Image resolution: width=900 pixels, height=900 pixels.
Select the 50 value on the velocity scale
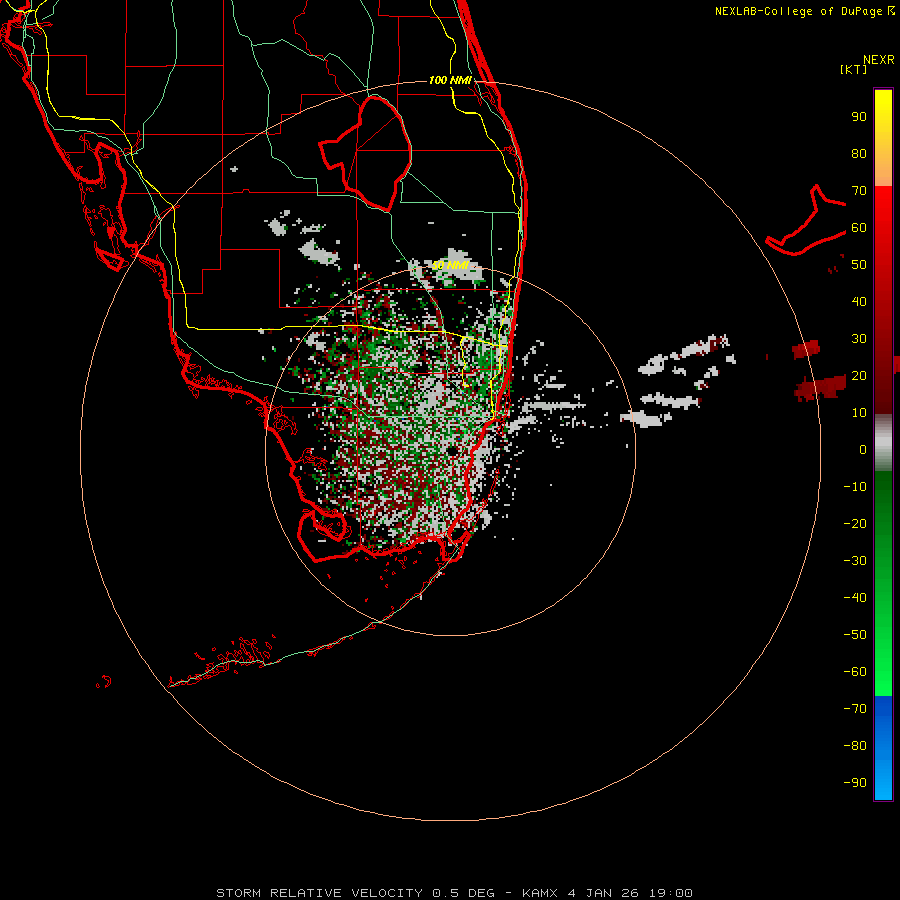pos(859,265)
